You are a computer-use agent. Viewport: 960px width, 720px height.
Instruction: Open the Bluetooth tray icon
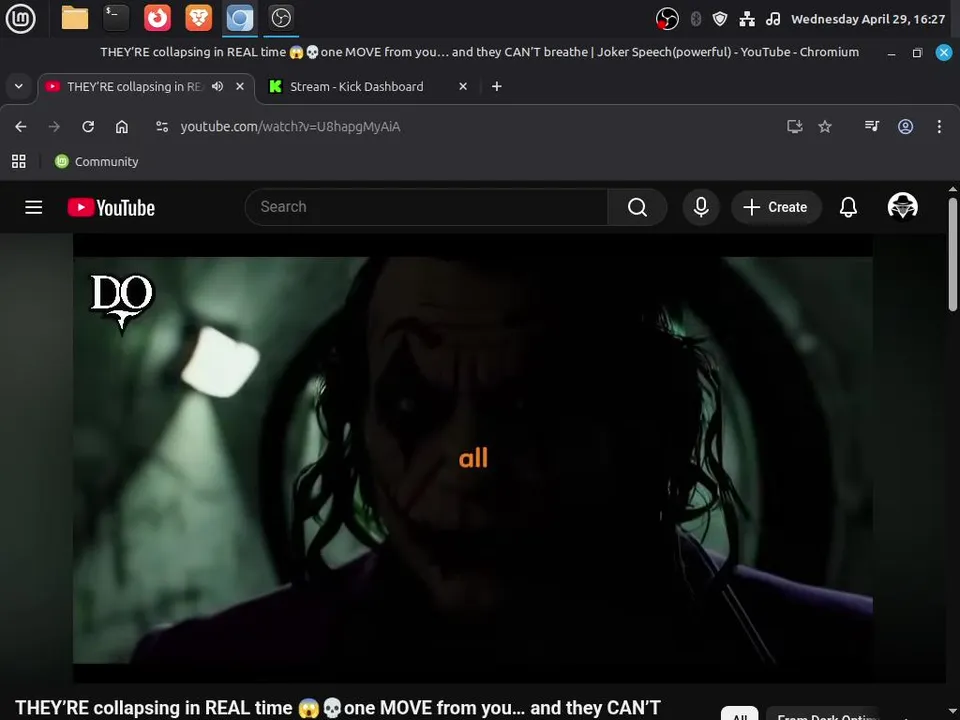(696, 19)
